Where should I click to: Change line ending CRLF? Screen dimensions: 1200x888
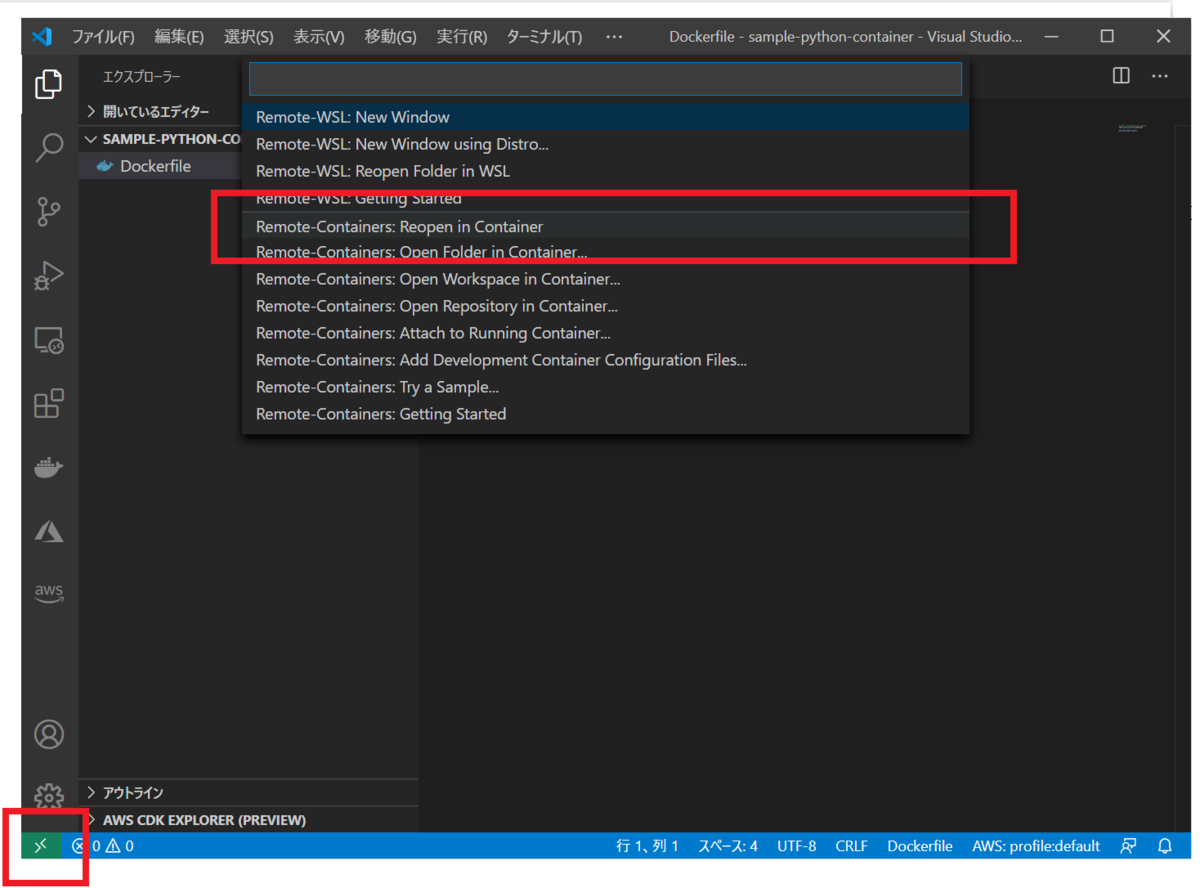(851, 846)
